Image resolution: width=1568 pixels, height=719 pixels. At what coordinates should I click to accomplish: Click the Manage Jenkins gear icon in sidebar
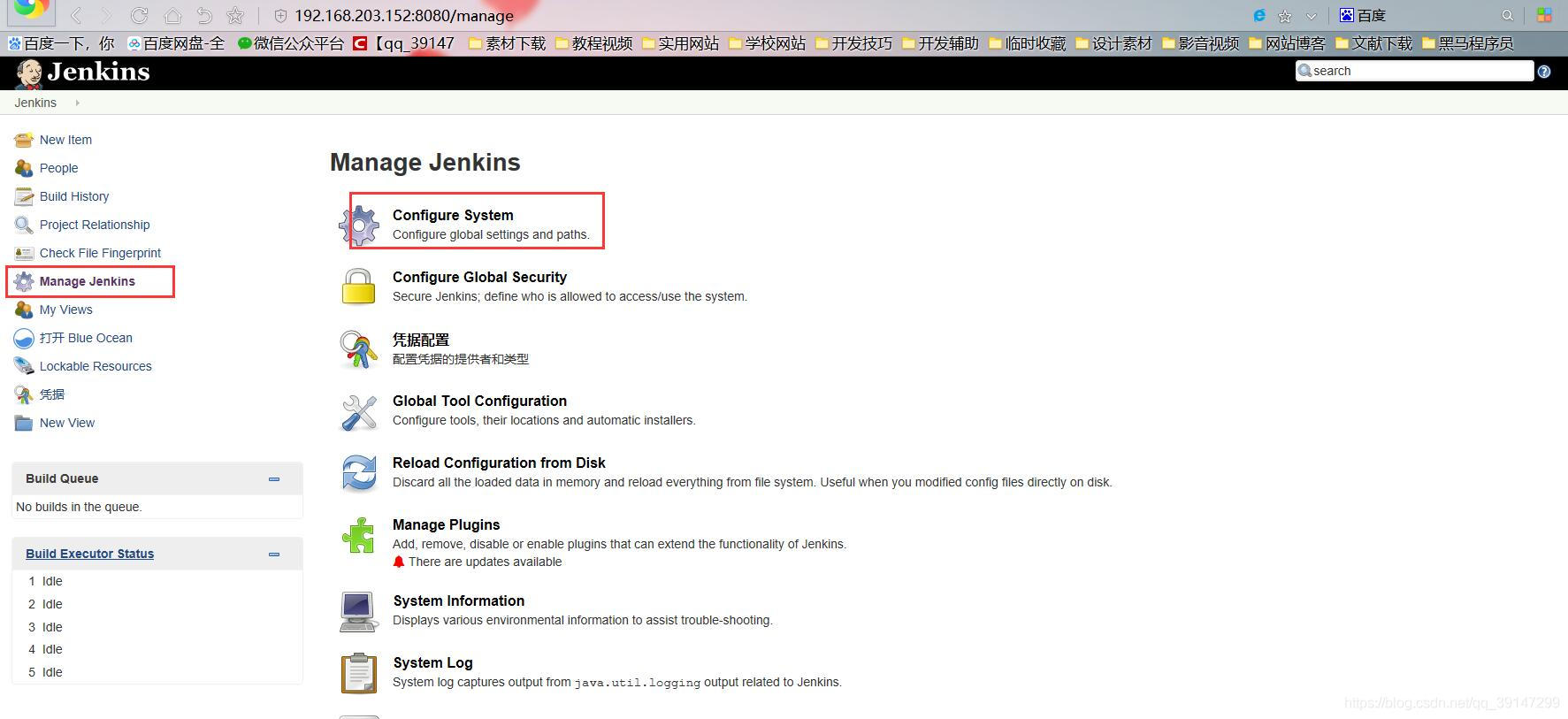tap(24, 281)
